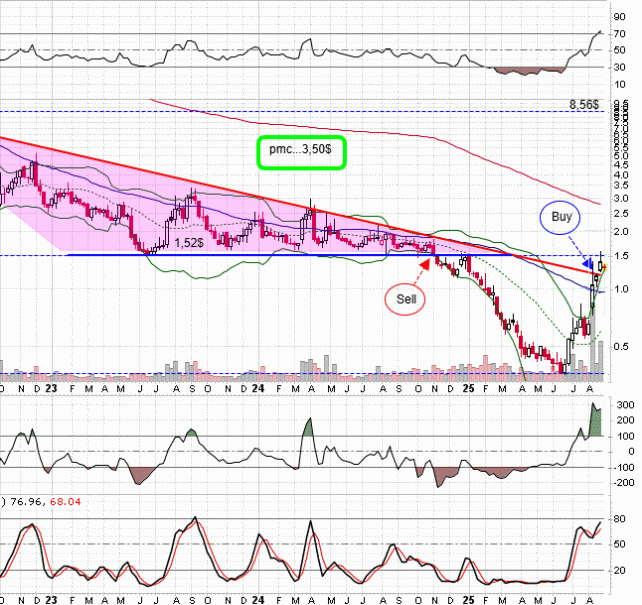The width and height of the screenshot is (642, 605).
Task: Click "3.5" on the price scale
Action: [621, 185]
